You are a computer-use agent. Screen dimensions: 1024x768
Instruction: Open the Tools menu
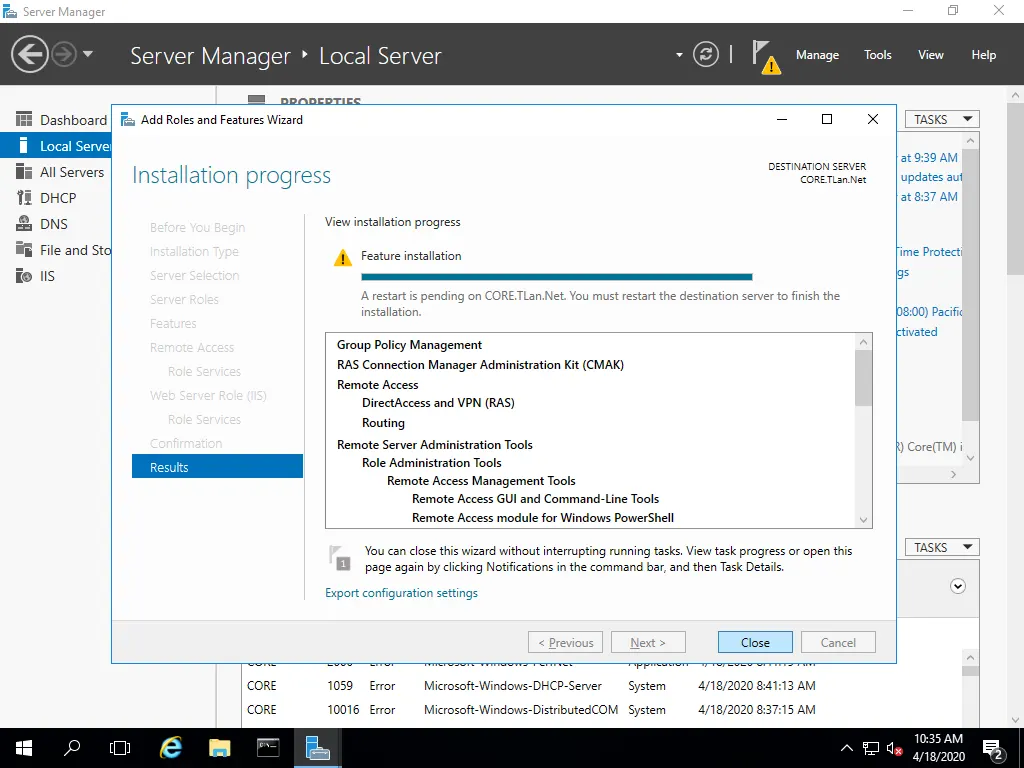tap(877, 55)
